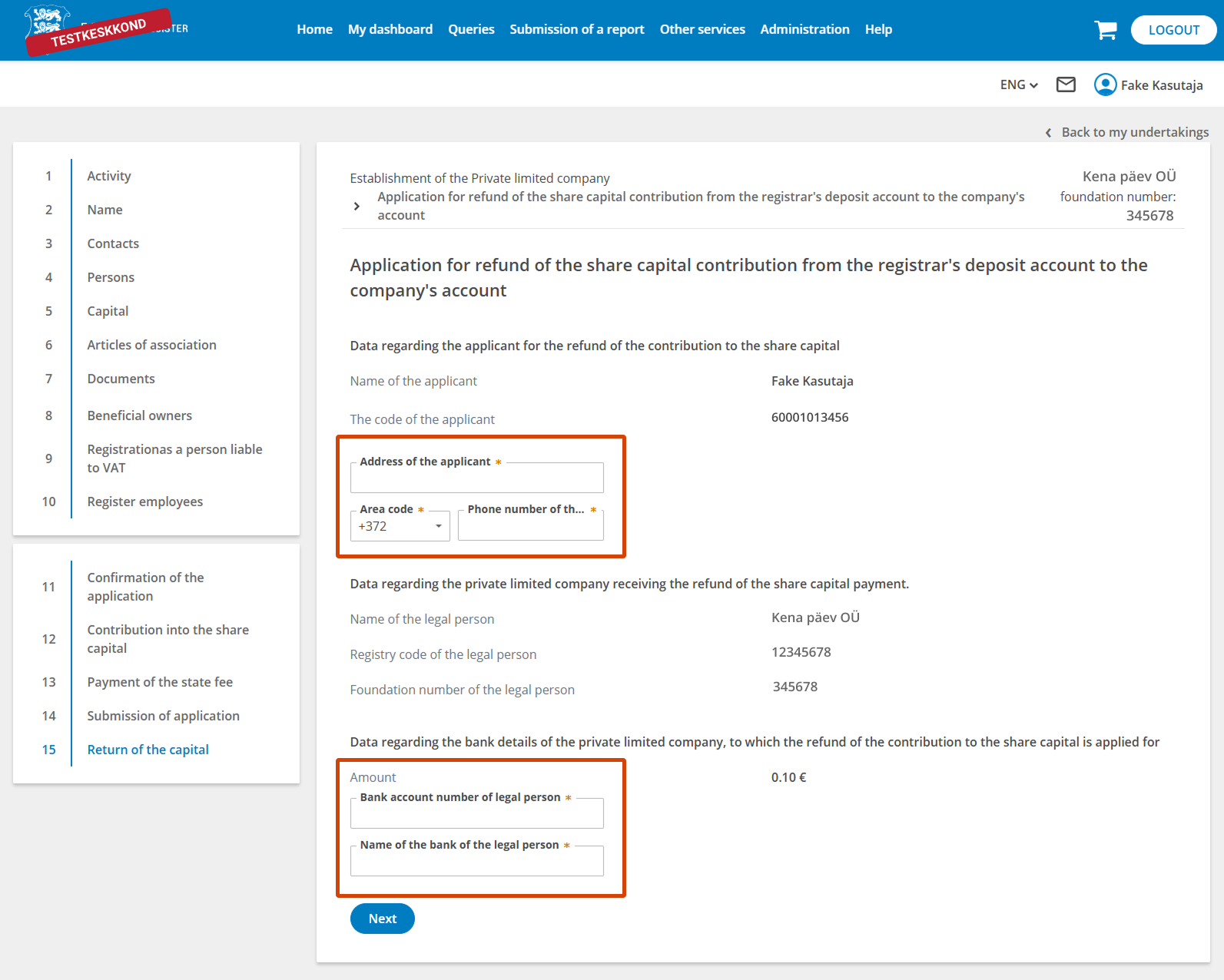Open the Home menu item
Screen dimensions: 1224x980
click(x=315, y=29)
